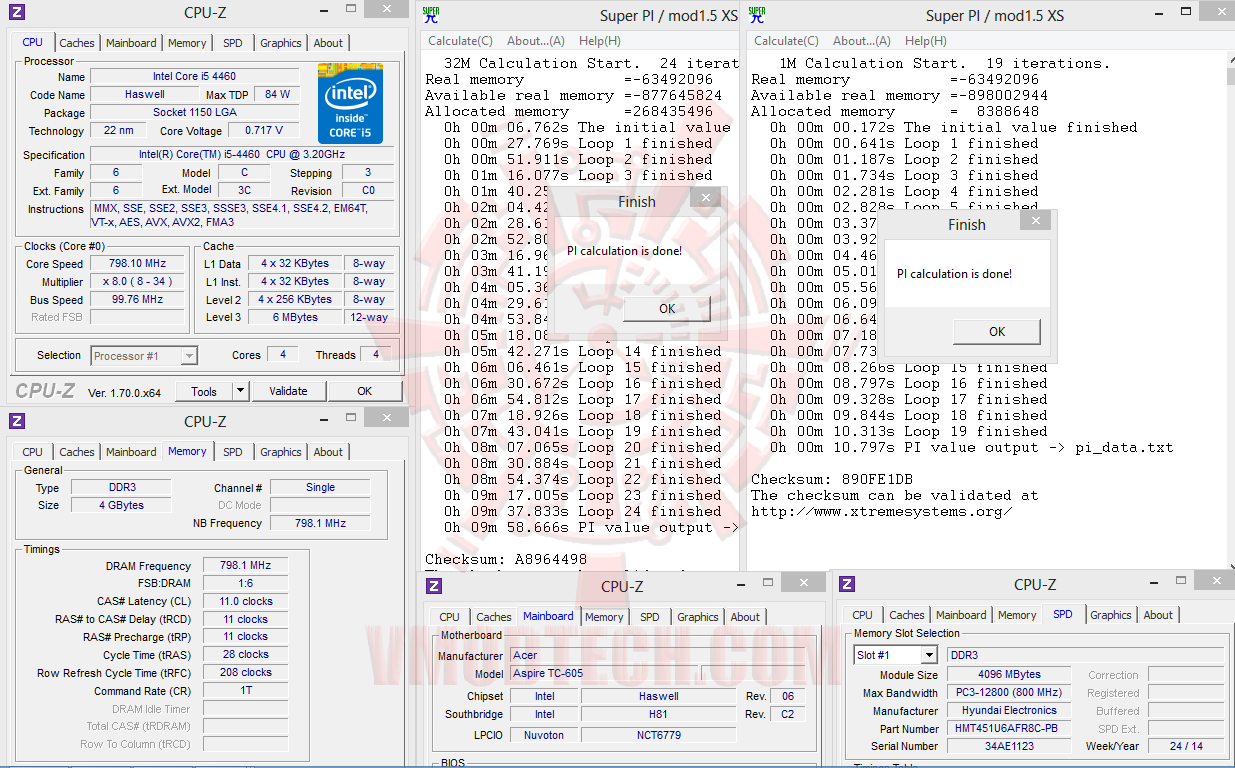Click the Level 3 cache value 6 MBytes
The height and width of the screenshot is (768, 1235).
[295, 317]
